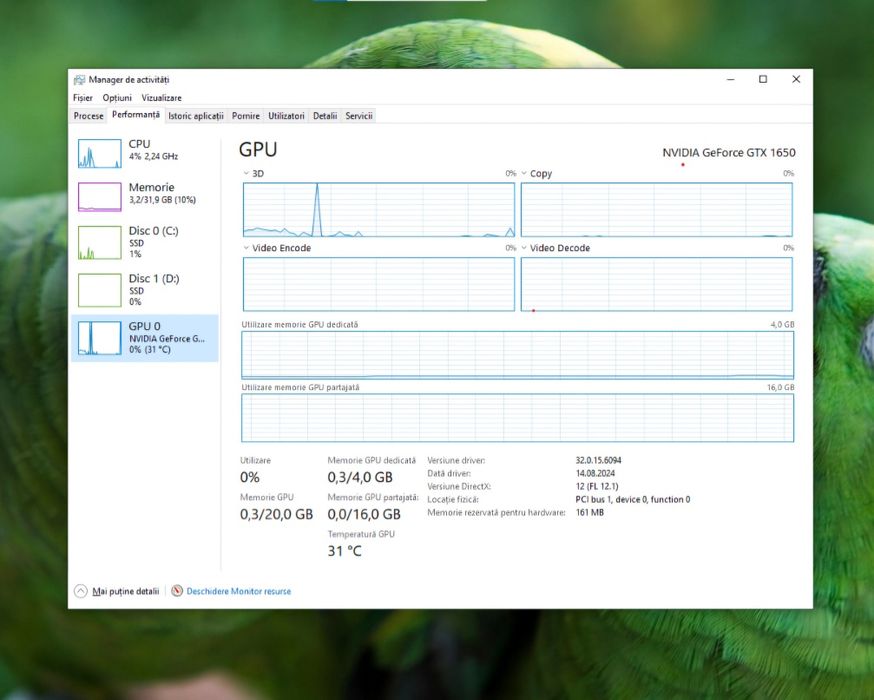Click the Resource Monitor gauge icon

177,591
